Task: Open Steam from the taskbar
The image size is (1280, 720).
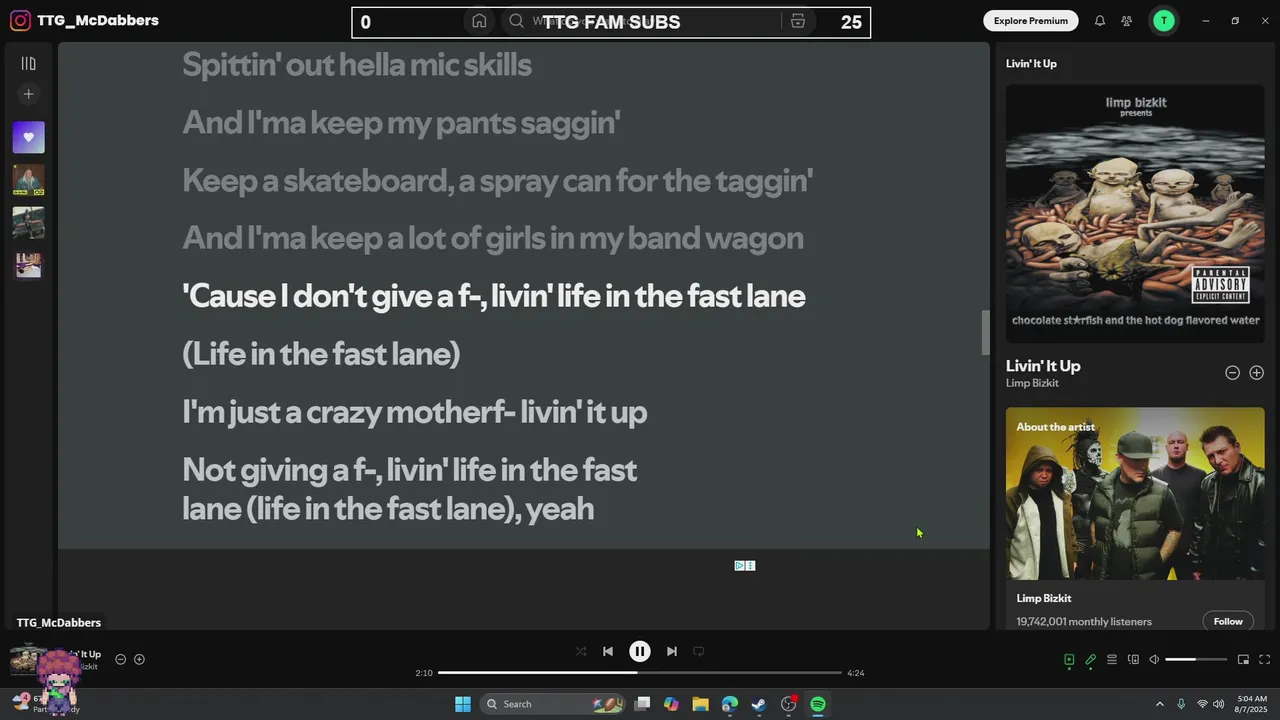Action: (759, 704)
